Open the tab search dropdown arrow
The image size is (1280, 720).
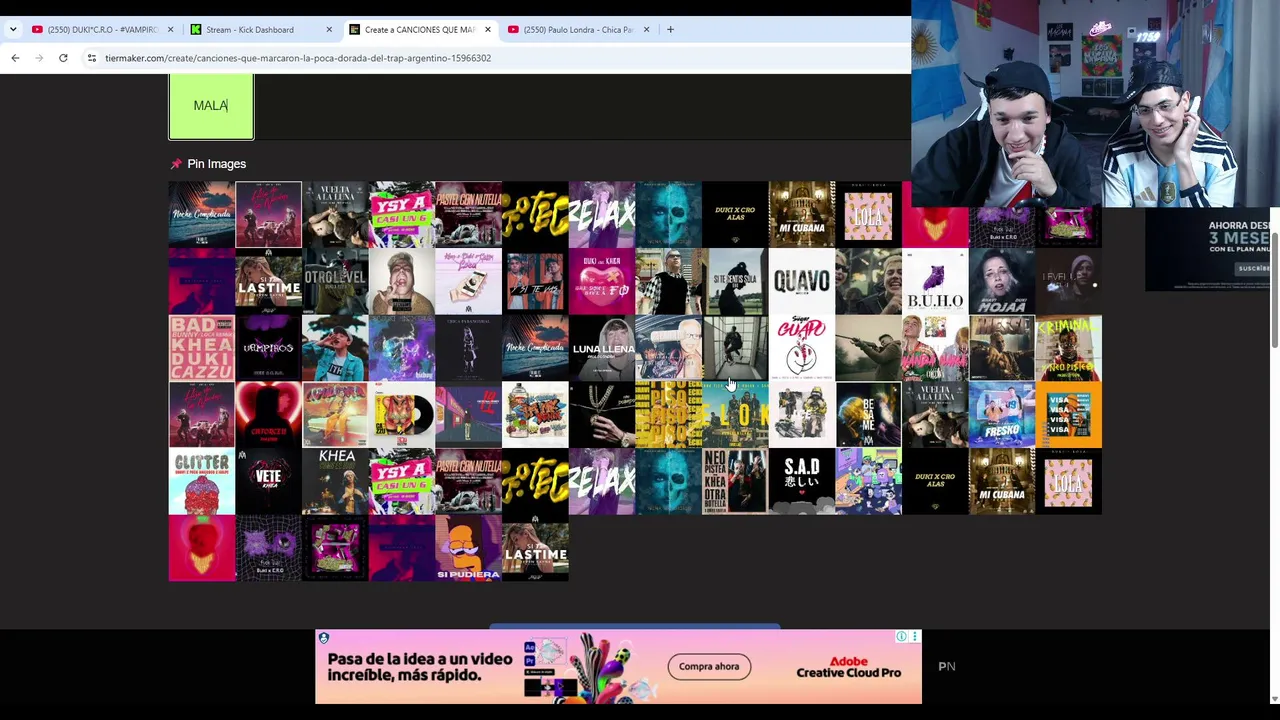pyautogui.click(x=13, y=29)
